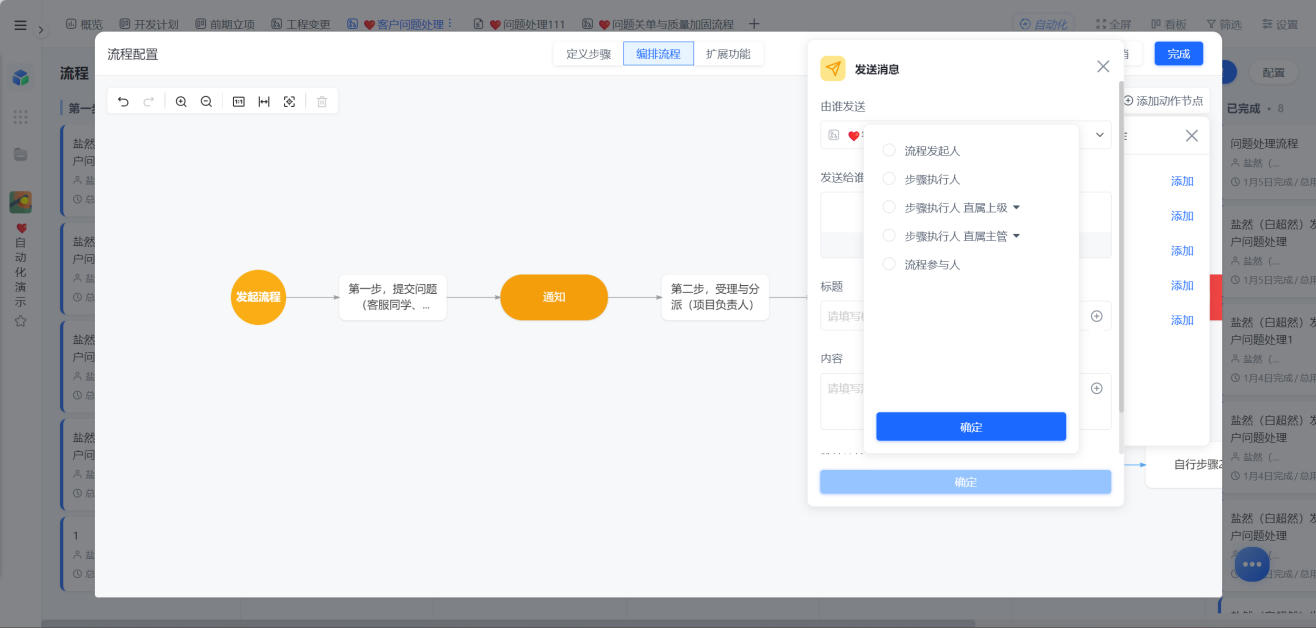Select the 步骤执行人 直属上级 option

point(944,208)
